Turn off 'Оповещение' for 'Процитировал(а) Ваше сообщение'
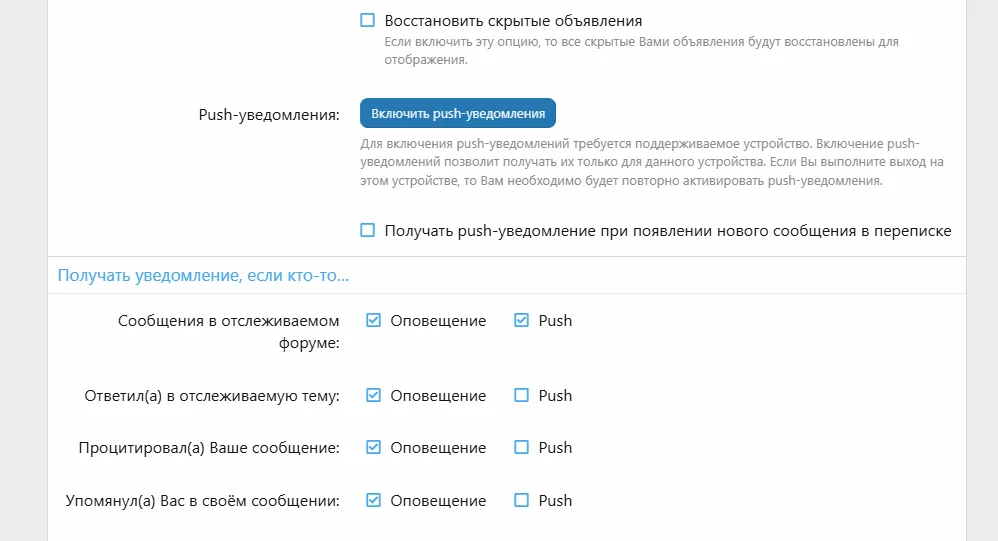Screen dimensions: 998x541 374,448
